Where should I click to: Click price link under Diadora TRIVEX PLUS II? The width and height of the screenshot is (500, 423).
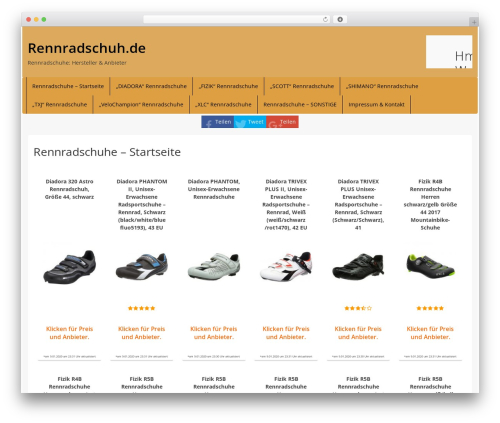[286, 333]
